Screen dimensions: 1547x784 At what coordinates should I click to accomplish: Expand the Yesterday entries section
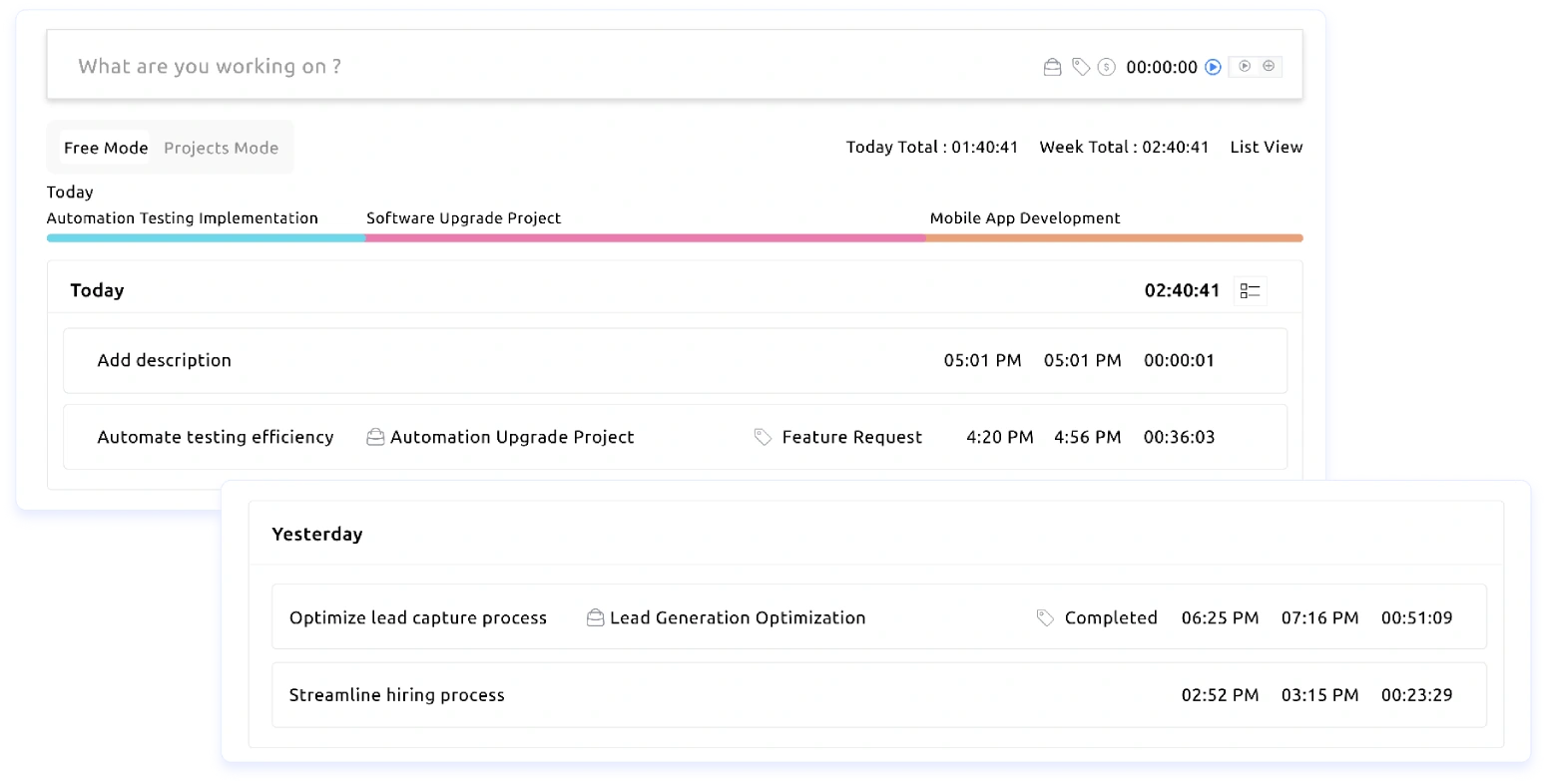click(x=316, y=534)
